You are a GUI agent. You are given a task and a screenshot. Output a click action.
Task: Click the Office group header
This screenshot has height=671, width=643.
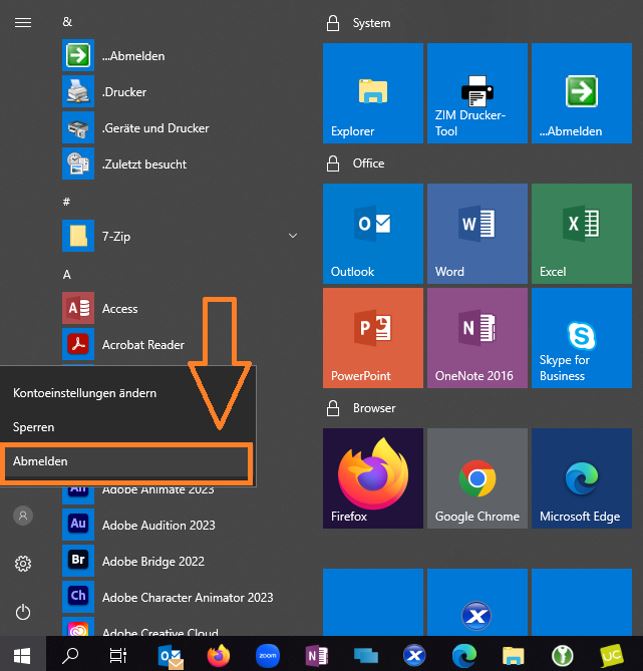point(368,163)
